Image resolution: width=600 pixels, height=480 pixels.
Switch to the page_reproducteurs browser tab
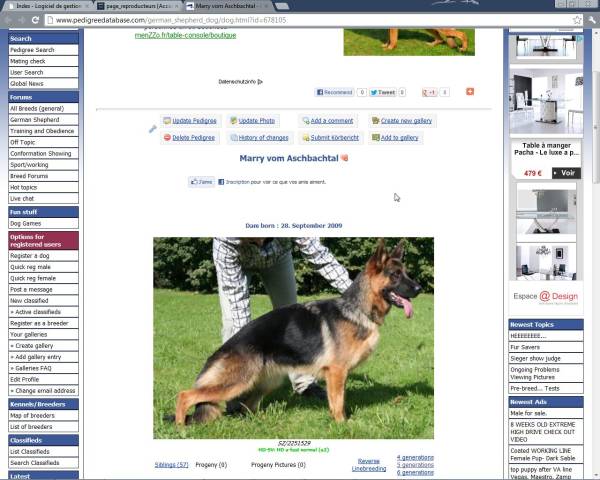coord(138,6)
